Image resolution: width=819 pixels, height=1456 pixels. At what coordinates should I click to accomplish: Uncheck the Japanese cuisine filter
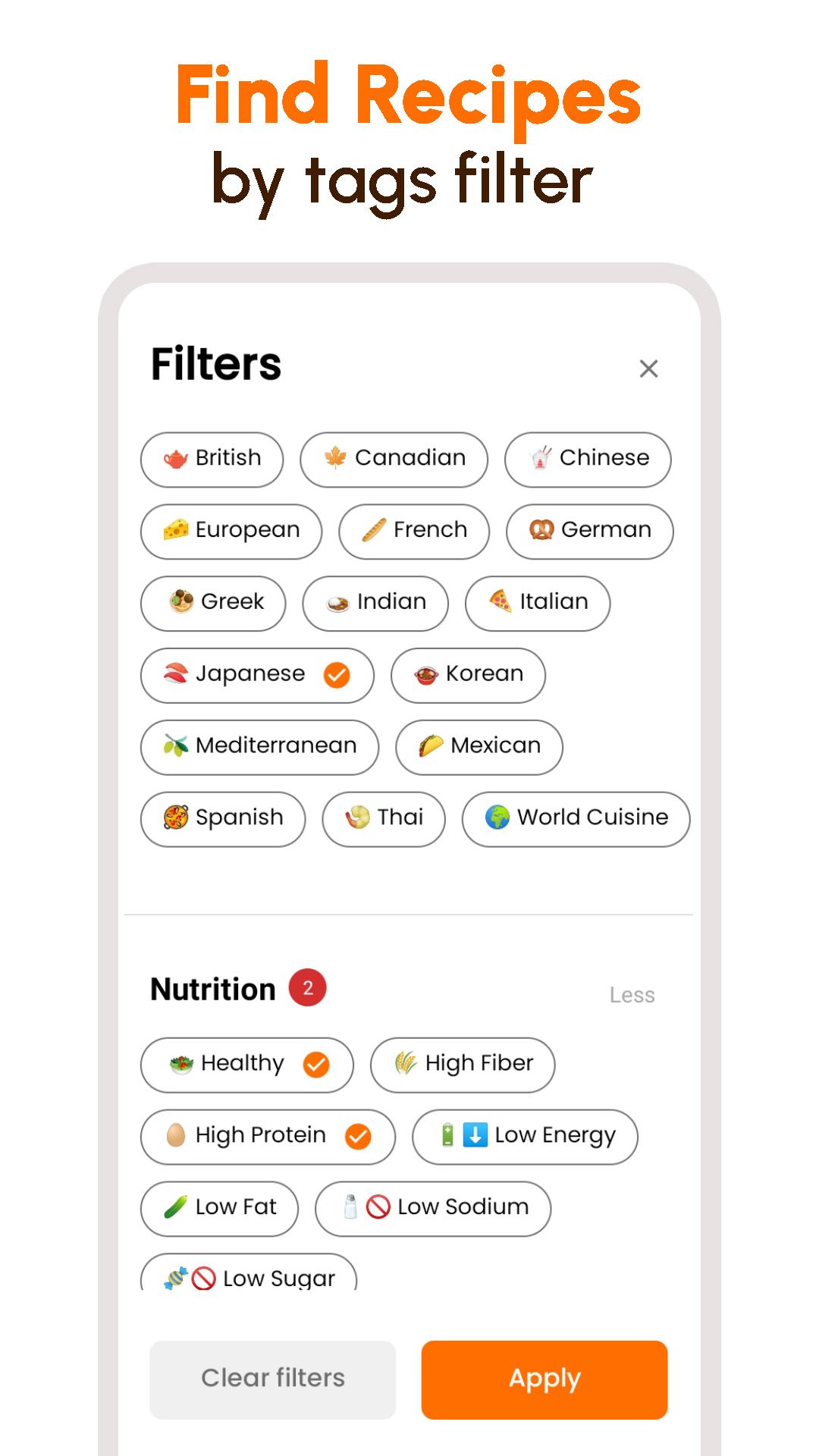coord(257,675)
